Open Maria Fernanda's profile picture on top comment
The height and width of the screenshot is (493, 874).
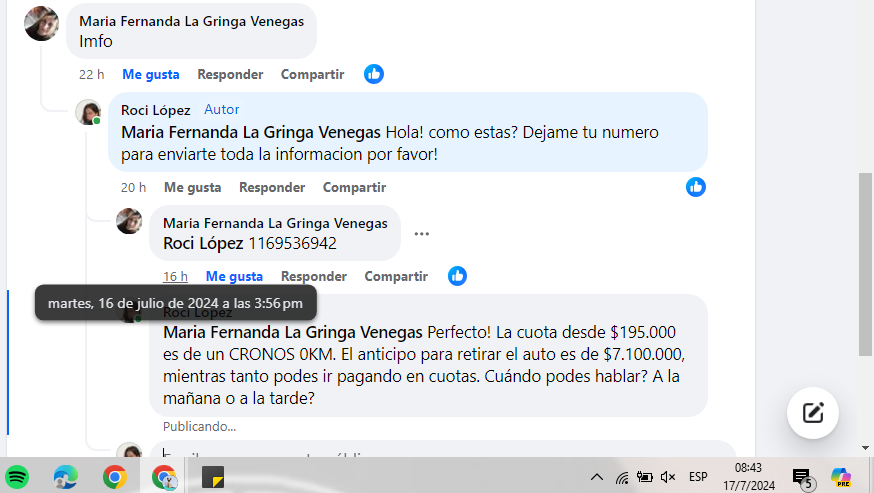coord(41,23)
